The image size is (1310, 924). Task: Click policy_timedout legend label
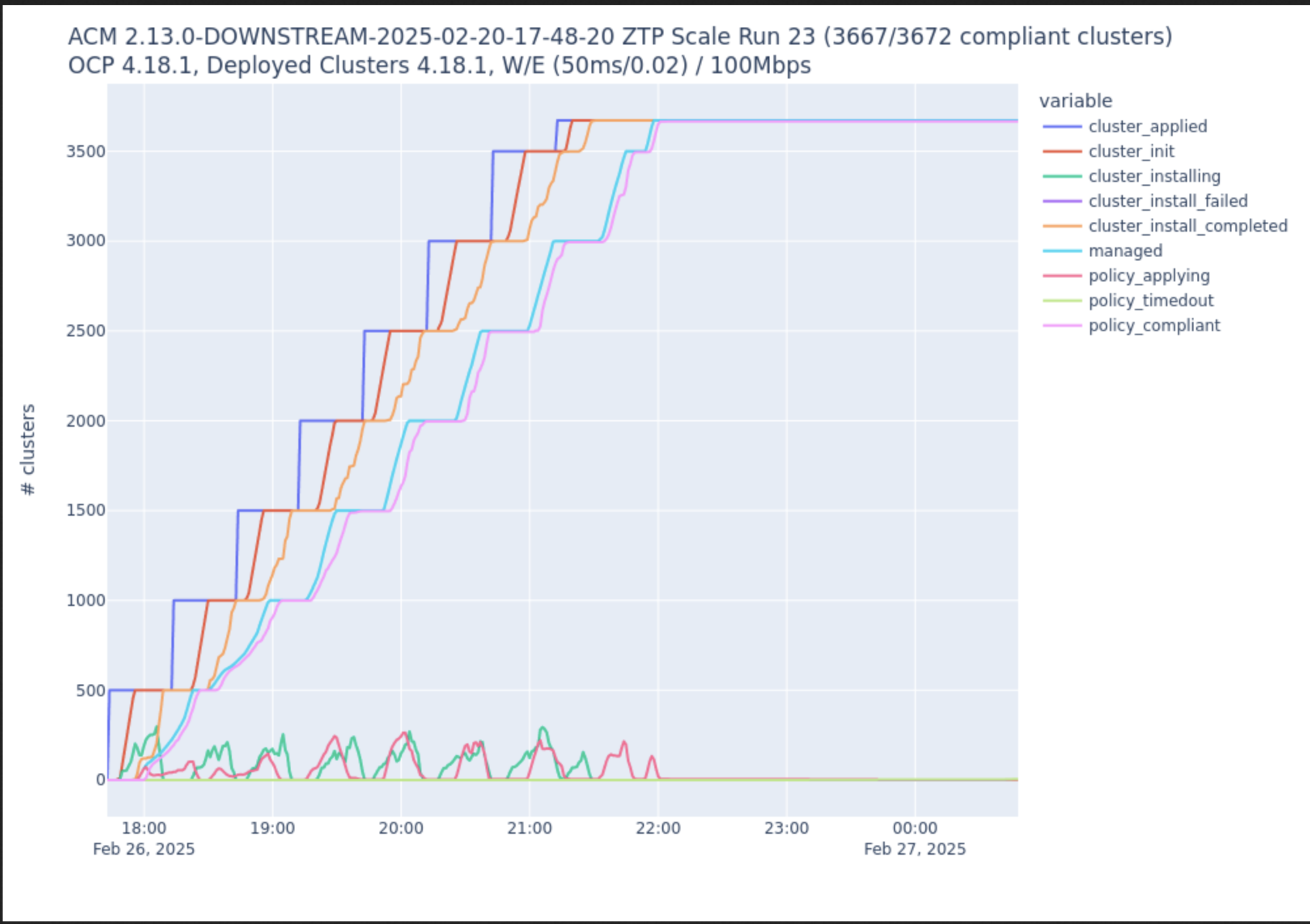tap(1150, 300)
